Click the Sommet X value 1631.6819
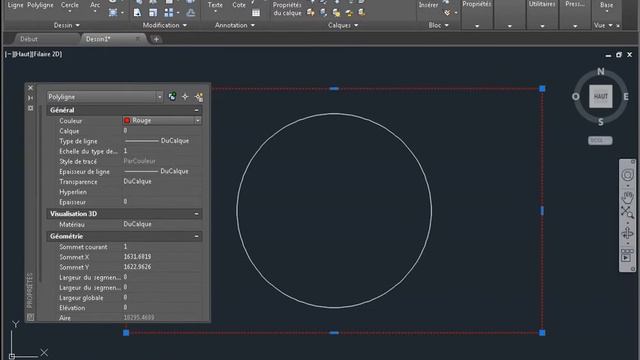 (137, 257)
